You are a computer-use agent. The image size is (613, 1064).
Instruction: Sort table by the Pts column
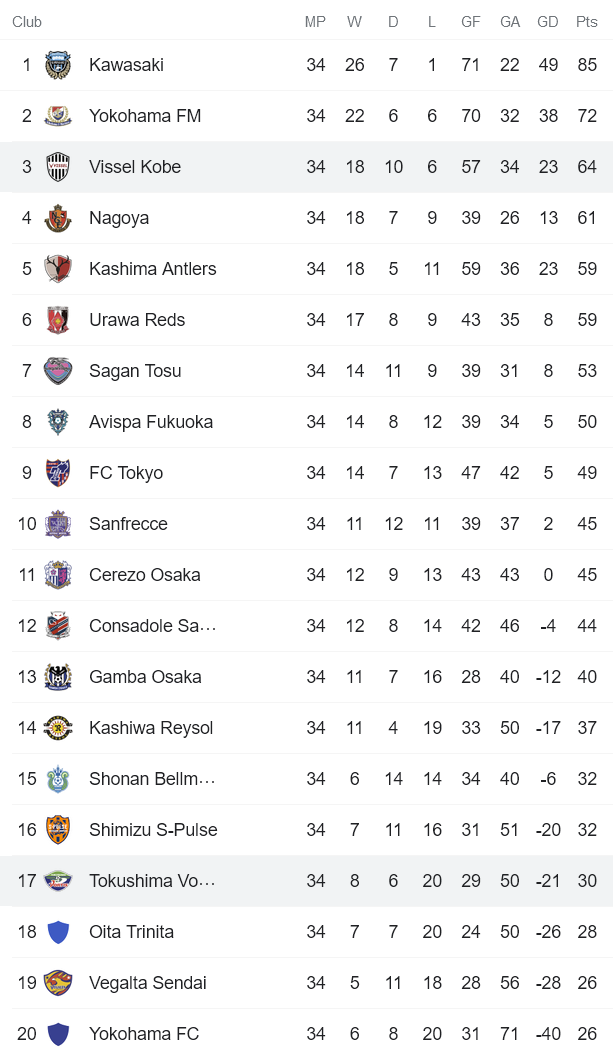587,22
